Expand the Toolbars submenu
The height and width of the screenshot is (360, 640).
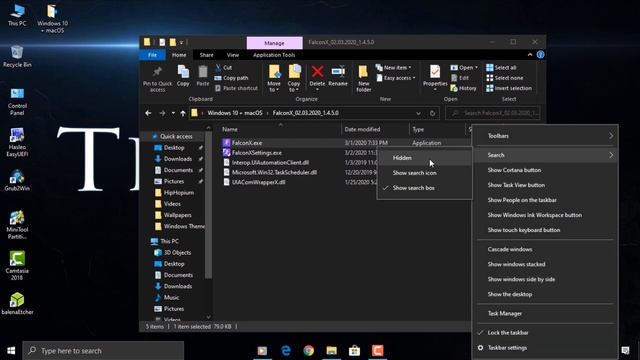pyautogui.click(x=545, y=136)
